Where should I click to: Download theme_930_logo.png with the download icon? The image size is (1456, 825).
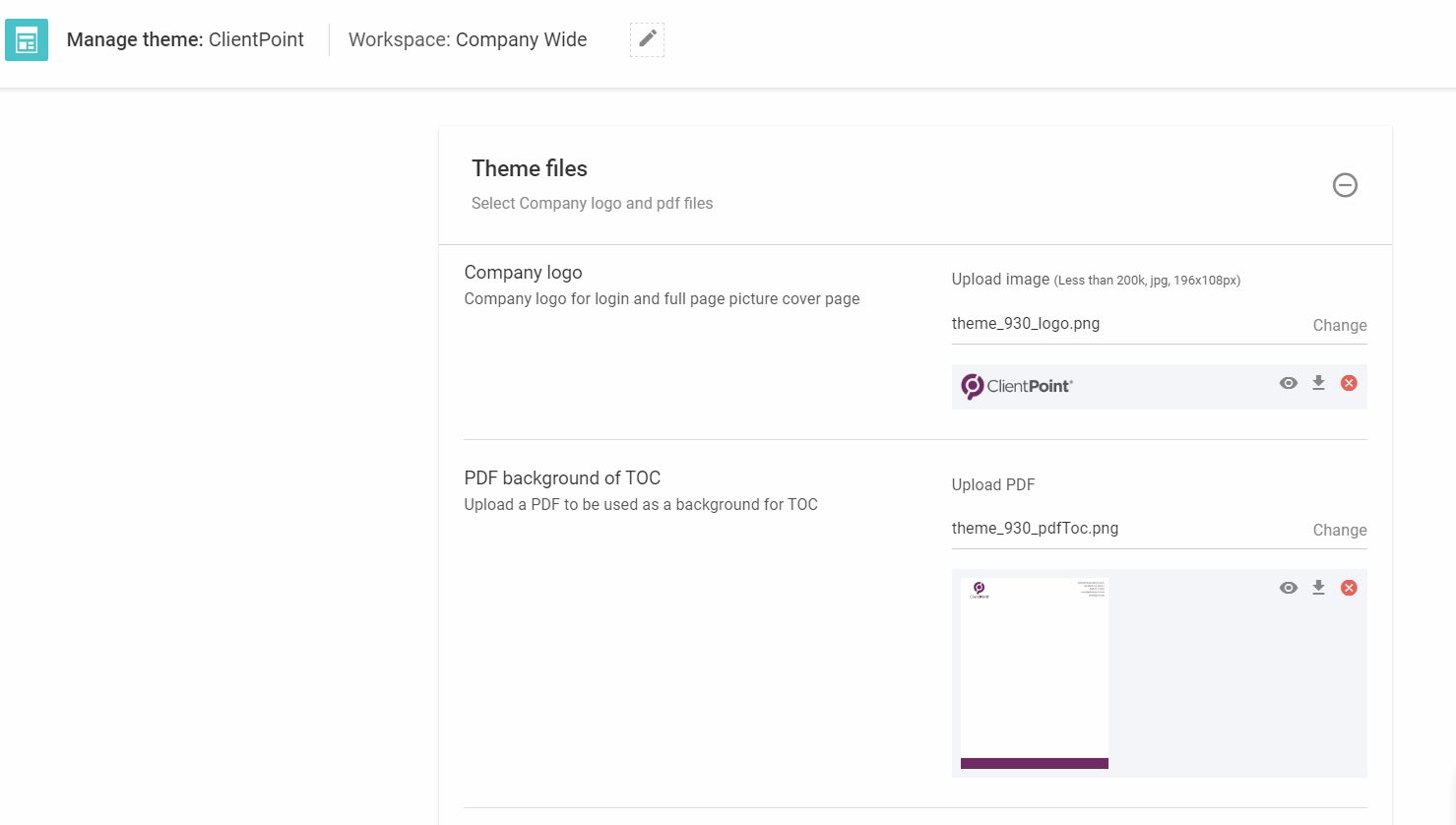tap(1318, 383)
